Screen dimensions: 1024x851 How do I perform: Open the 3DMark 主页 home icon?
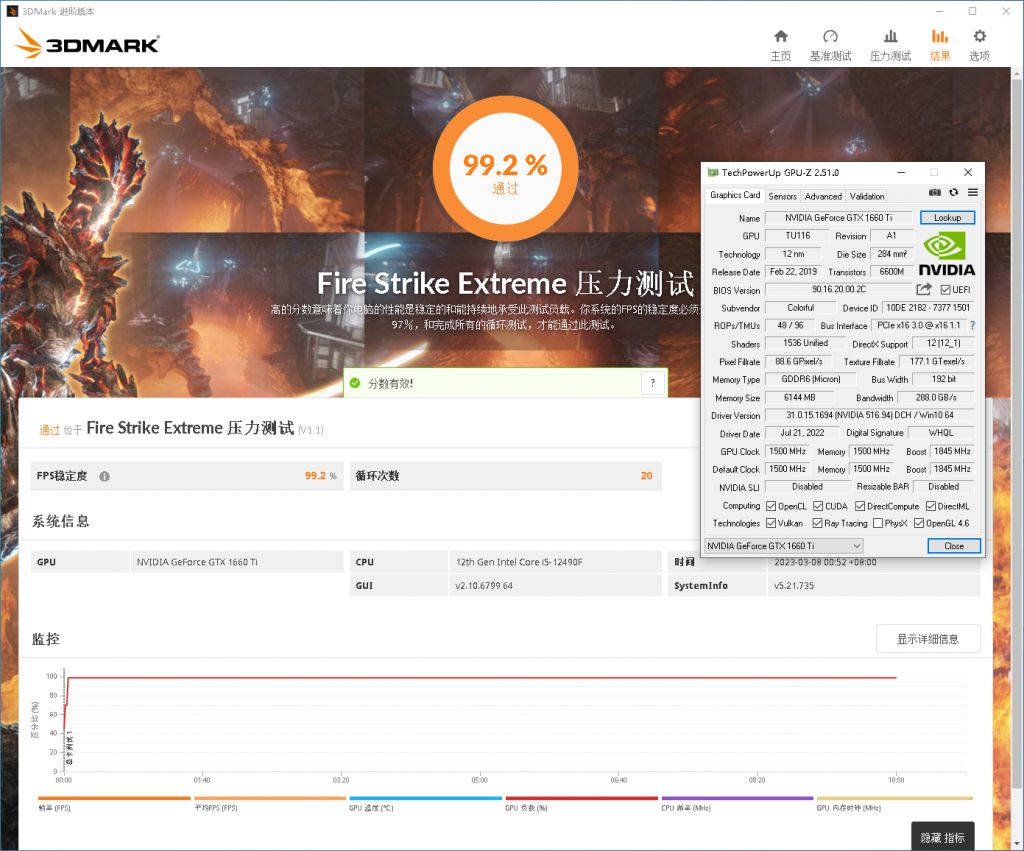click(781, 40)
